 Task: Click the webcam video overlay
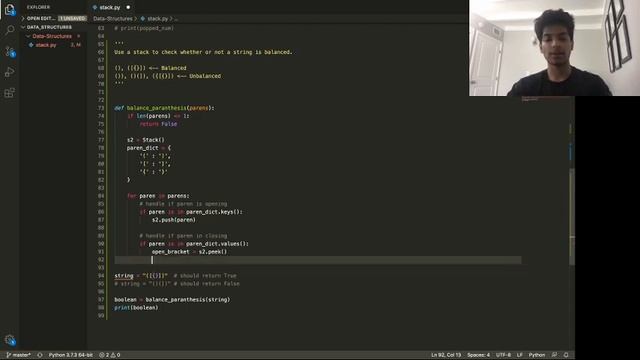[x=554, y=48]
